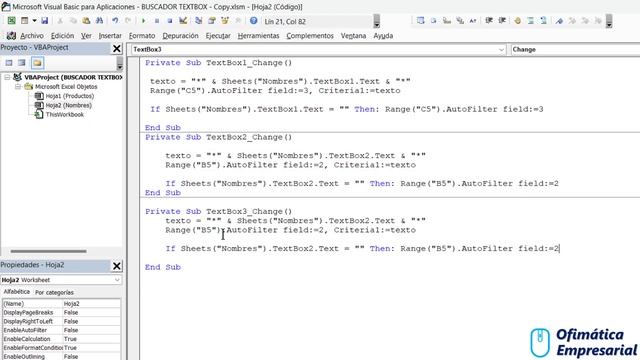
Task: Click the Break (pause) icon in toolbar
Action: pyautogui.click(x=157, y=21)
